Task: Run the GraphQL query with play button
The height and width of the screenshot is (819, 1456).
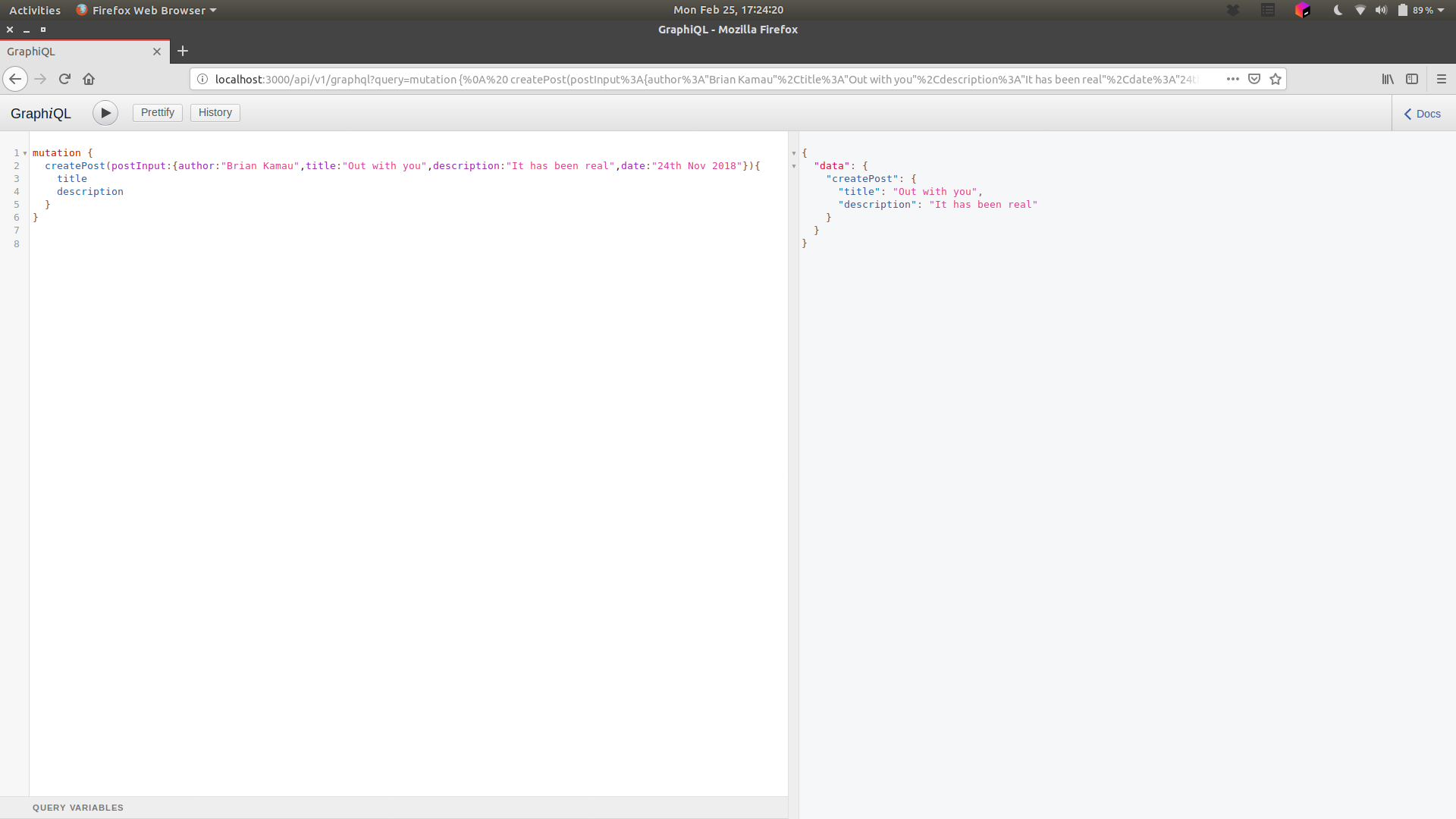Action: 105,113
